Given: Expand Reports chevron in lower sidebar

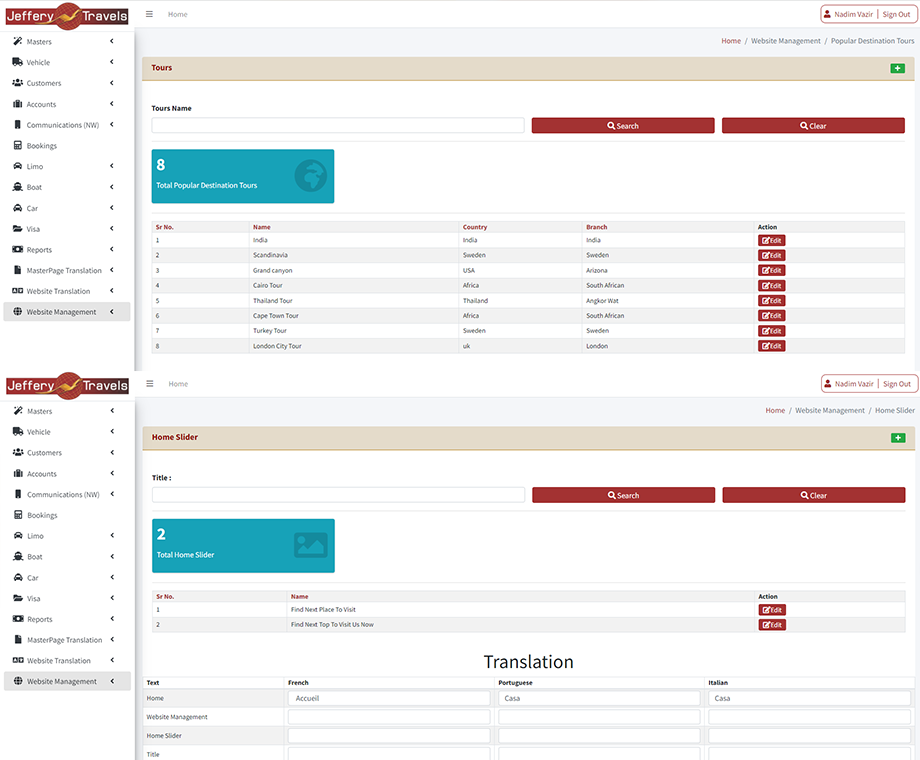Looking at the screenshot, I should point(112,619).
